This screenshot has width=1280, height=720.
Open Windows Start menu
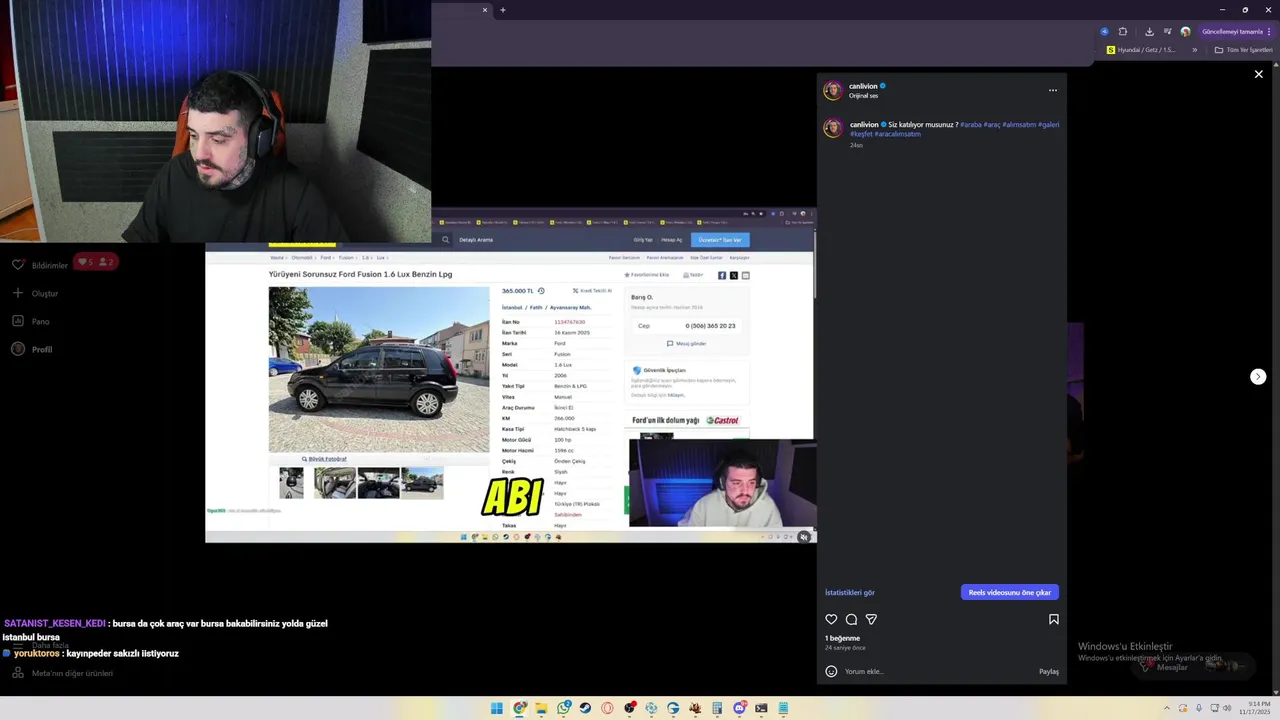click(x=497, y=708)
